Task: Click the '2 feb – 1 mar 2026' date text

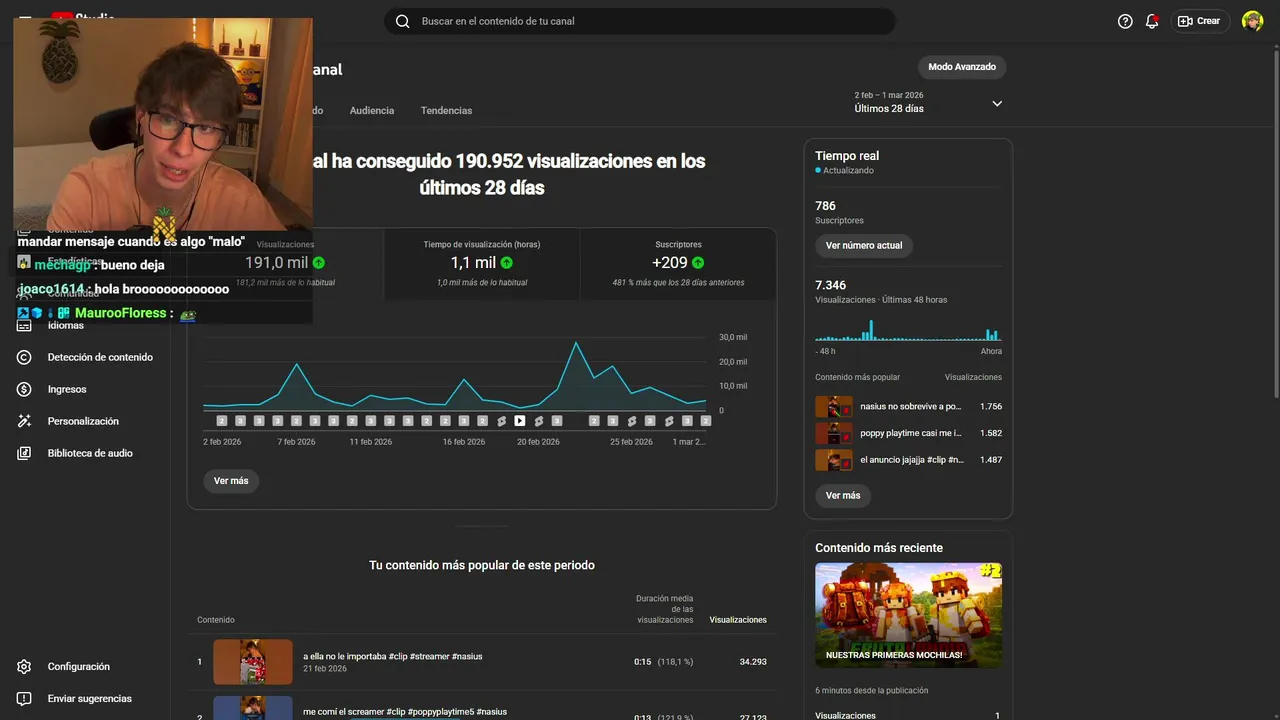Action: coord(889,95)
